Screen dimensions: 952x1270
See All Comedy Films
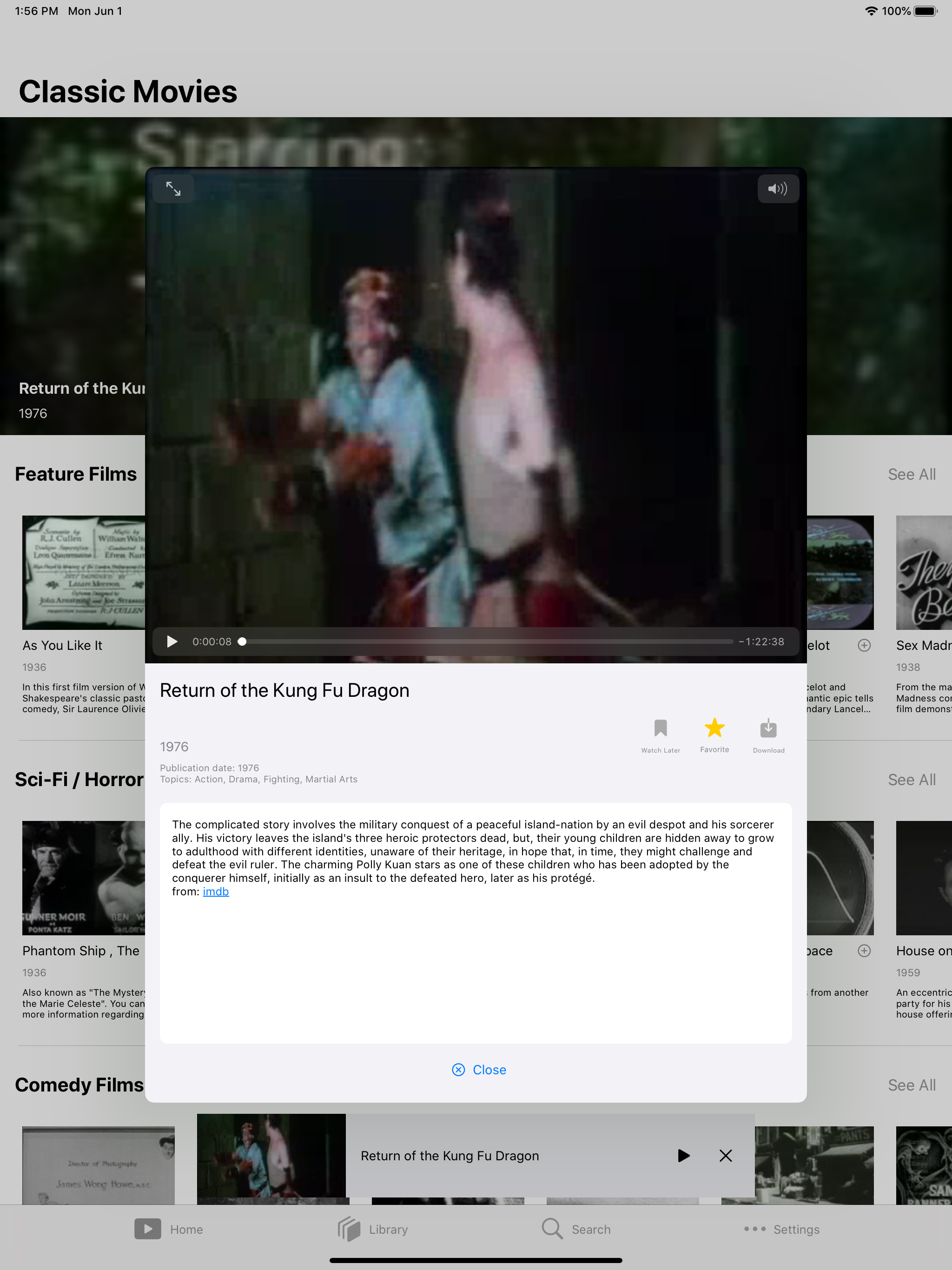pyautogui.click(x=911, y=1085)
